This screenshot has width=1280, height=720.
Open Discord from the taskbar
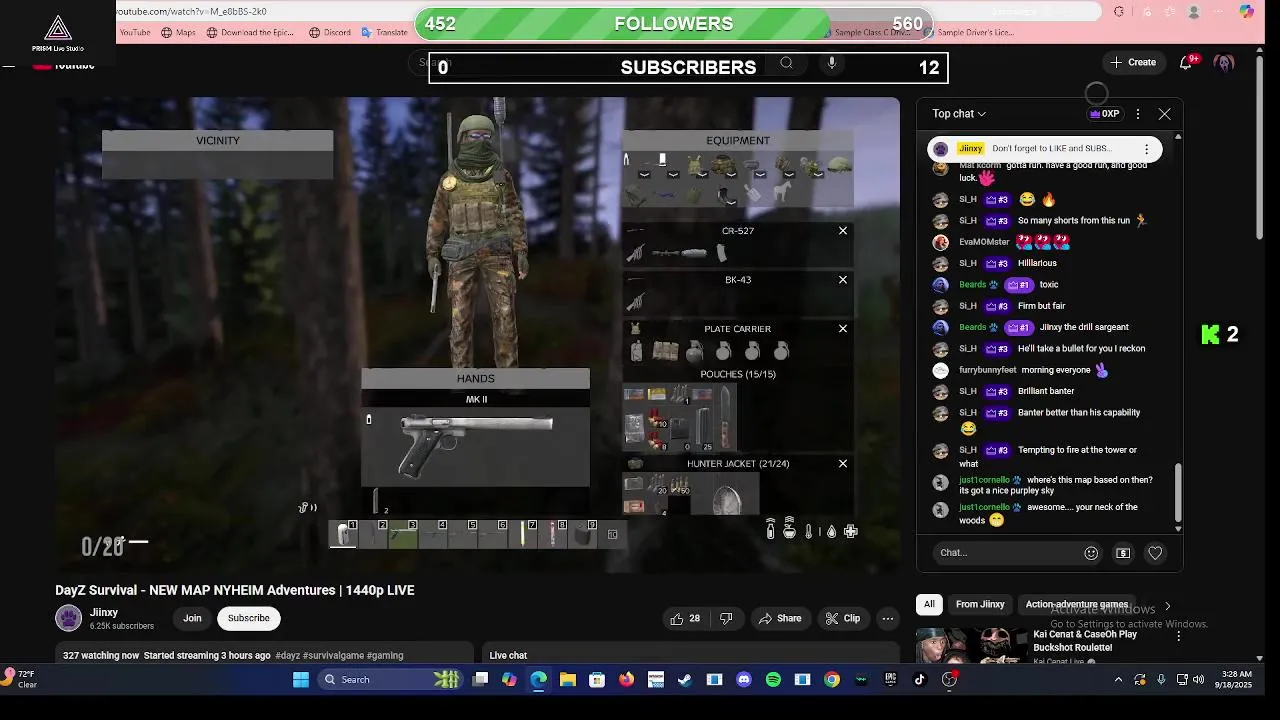[744, 680]
